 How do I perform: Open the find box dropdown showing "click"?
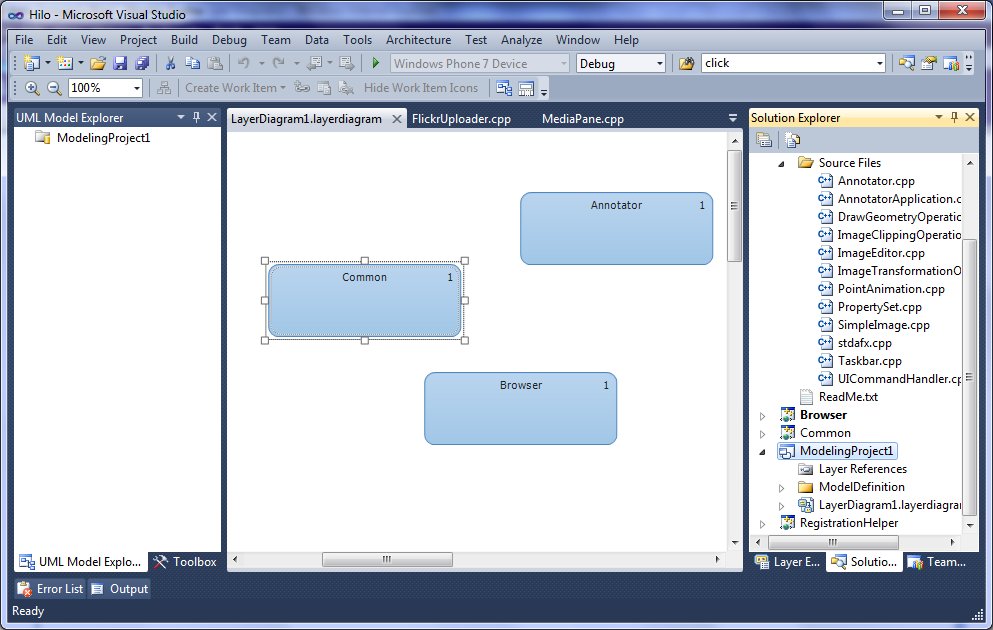pyautogui.click(x=879, y=63)
